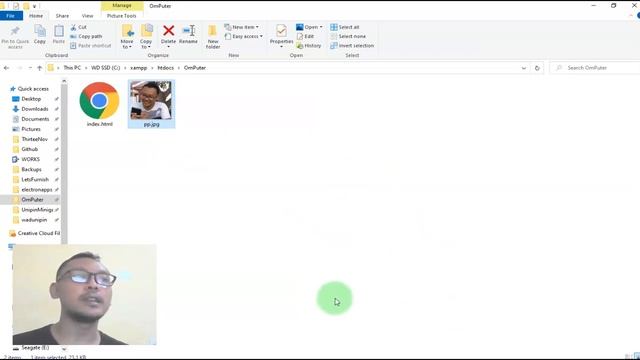Image resolution: width=640 pixels, height=360 pixels.
Task: Expand address bar history dropdown
Action: (524, 68)
